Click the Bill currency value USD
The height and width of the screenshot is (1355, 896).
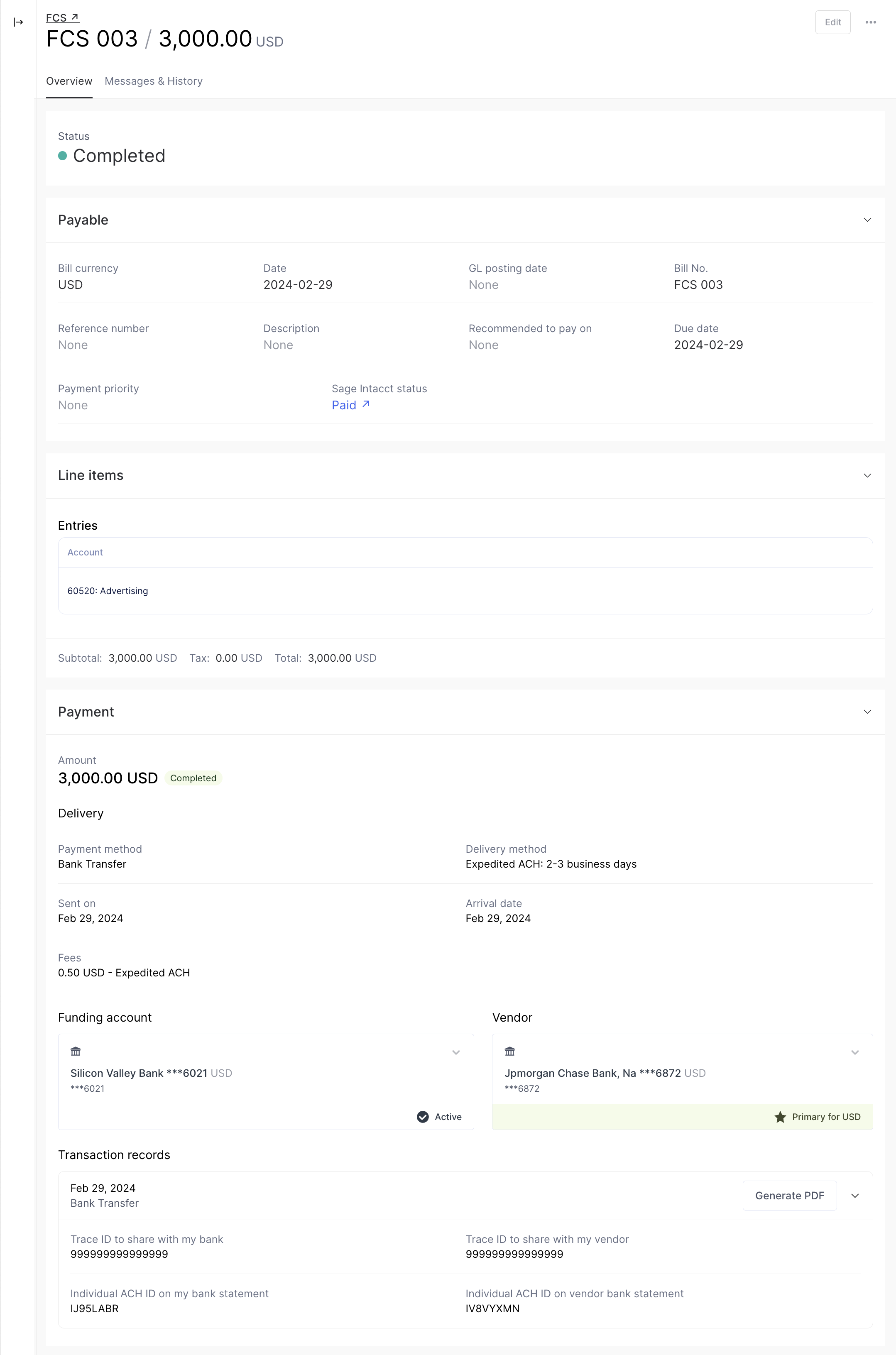[70, 284]
